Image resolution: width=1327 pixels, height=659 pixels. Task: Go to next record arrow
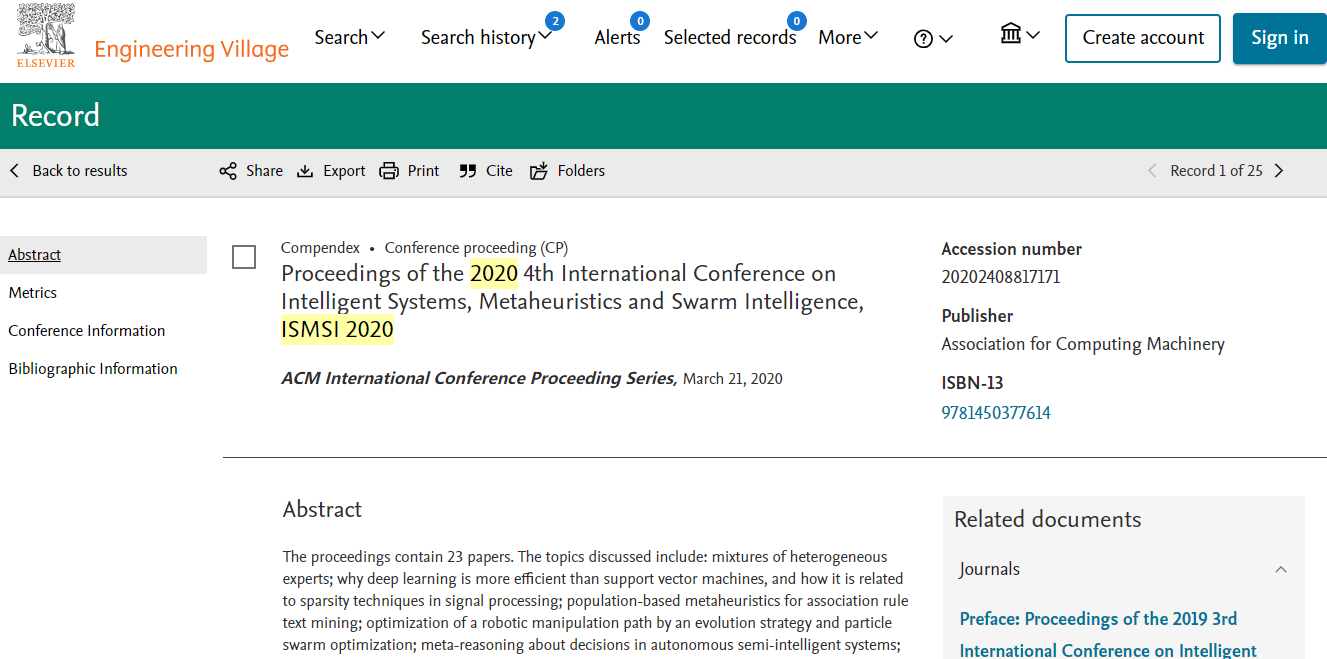1279,171
